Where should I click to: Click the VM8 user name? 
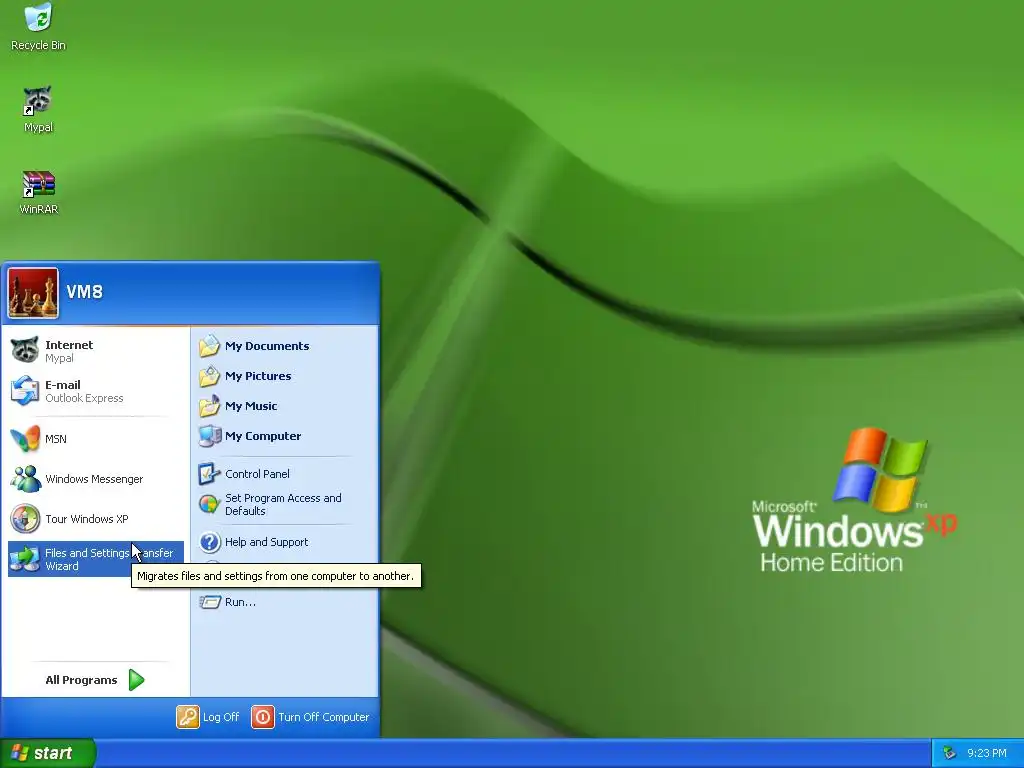[84, 292]
